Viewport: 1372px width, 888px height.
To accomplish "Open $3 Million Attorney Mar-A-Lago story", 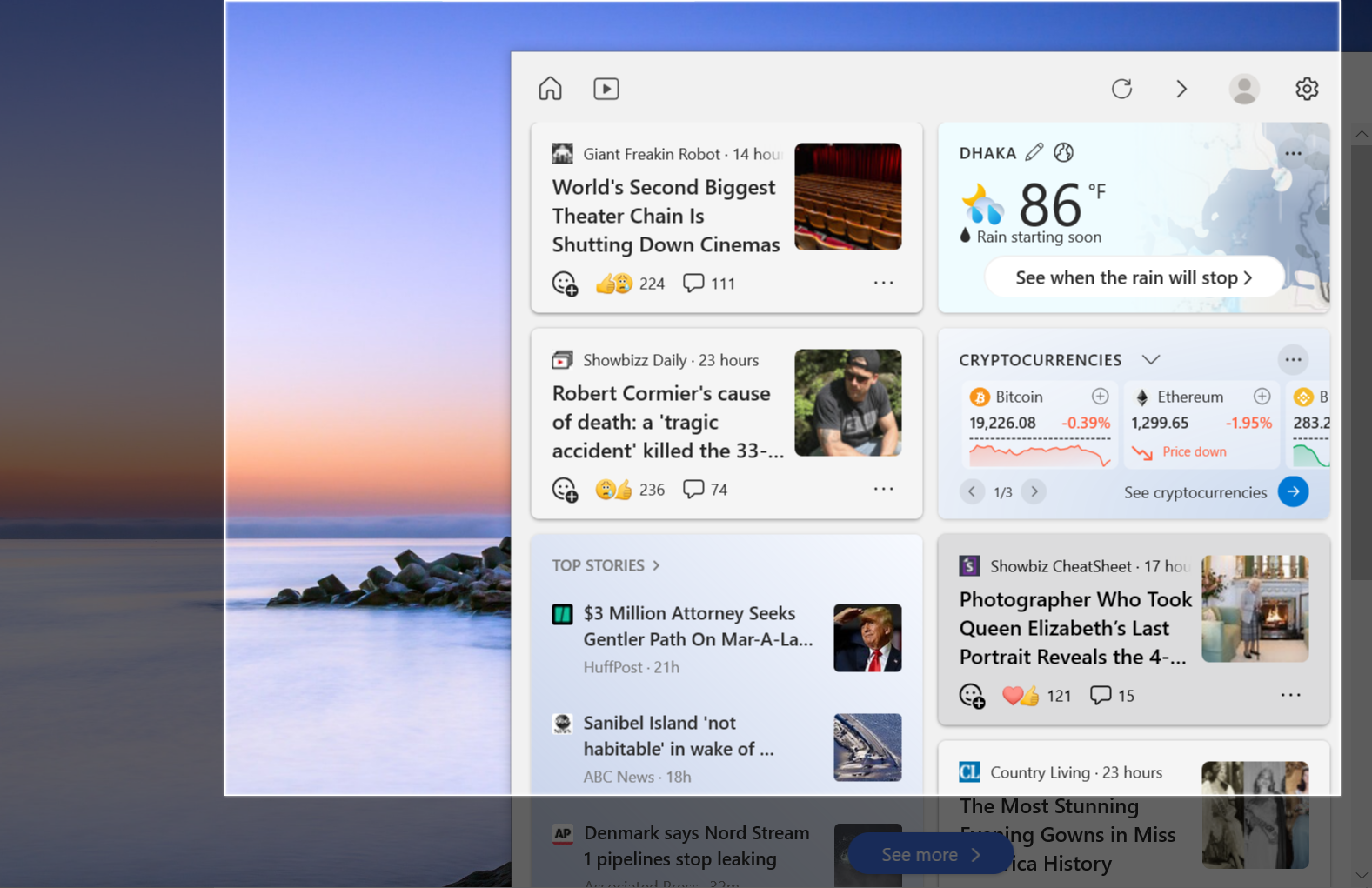I will tap(698, 626).
